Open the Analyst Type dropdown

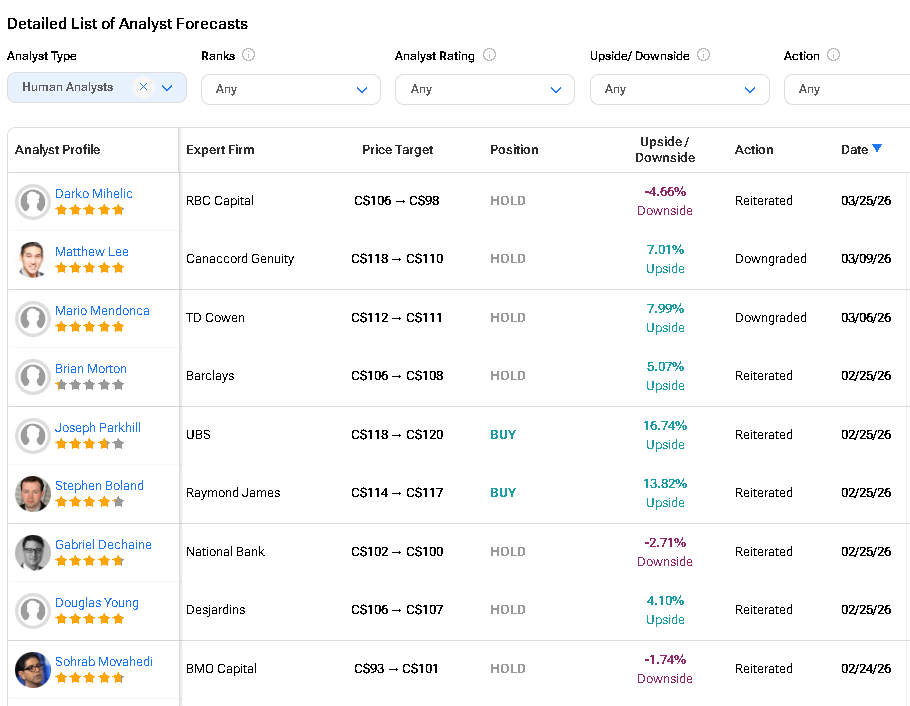click(x=167, y=88)
